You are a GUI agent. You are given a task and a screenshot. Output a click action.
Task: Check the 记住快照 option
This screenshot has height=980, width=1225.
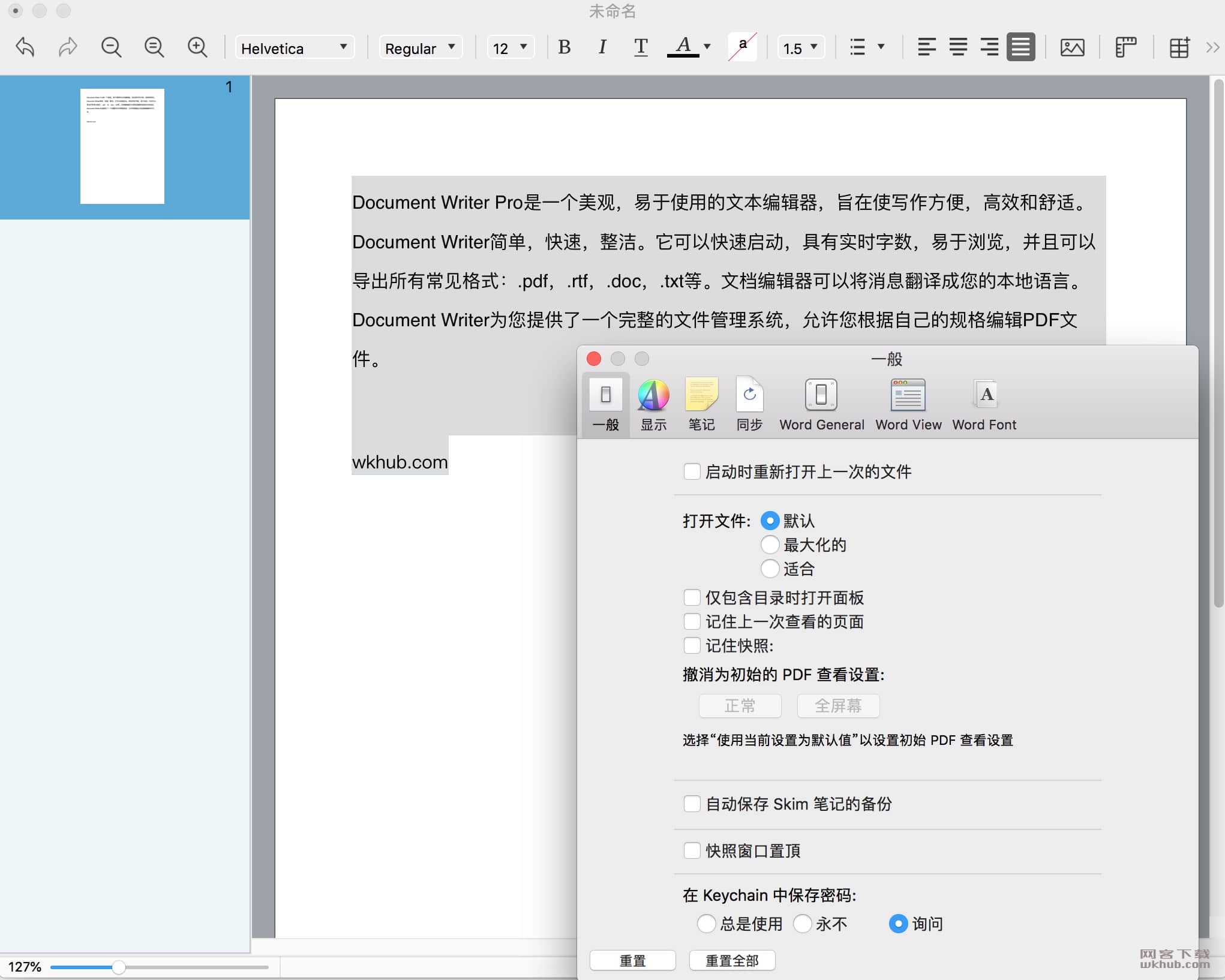click(x=692, y=645)
